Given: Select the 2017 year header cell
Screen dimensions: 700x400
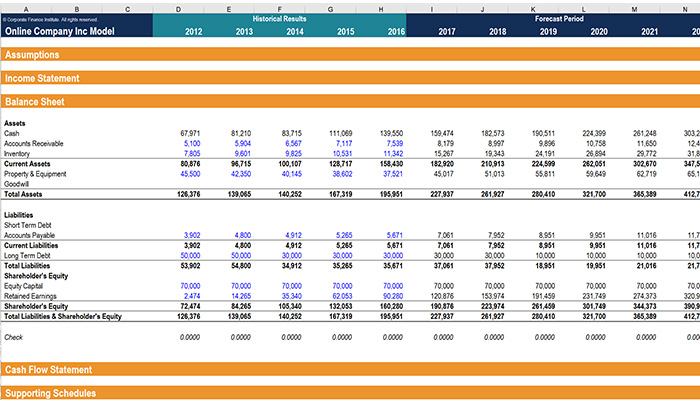Looking at the screenshot, I should [447, 32].
